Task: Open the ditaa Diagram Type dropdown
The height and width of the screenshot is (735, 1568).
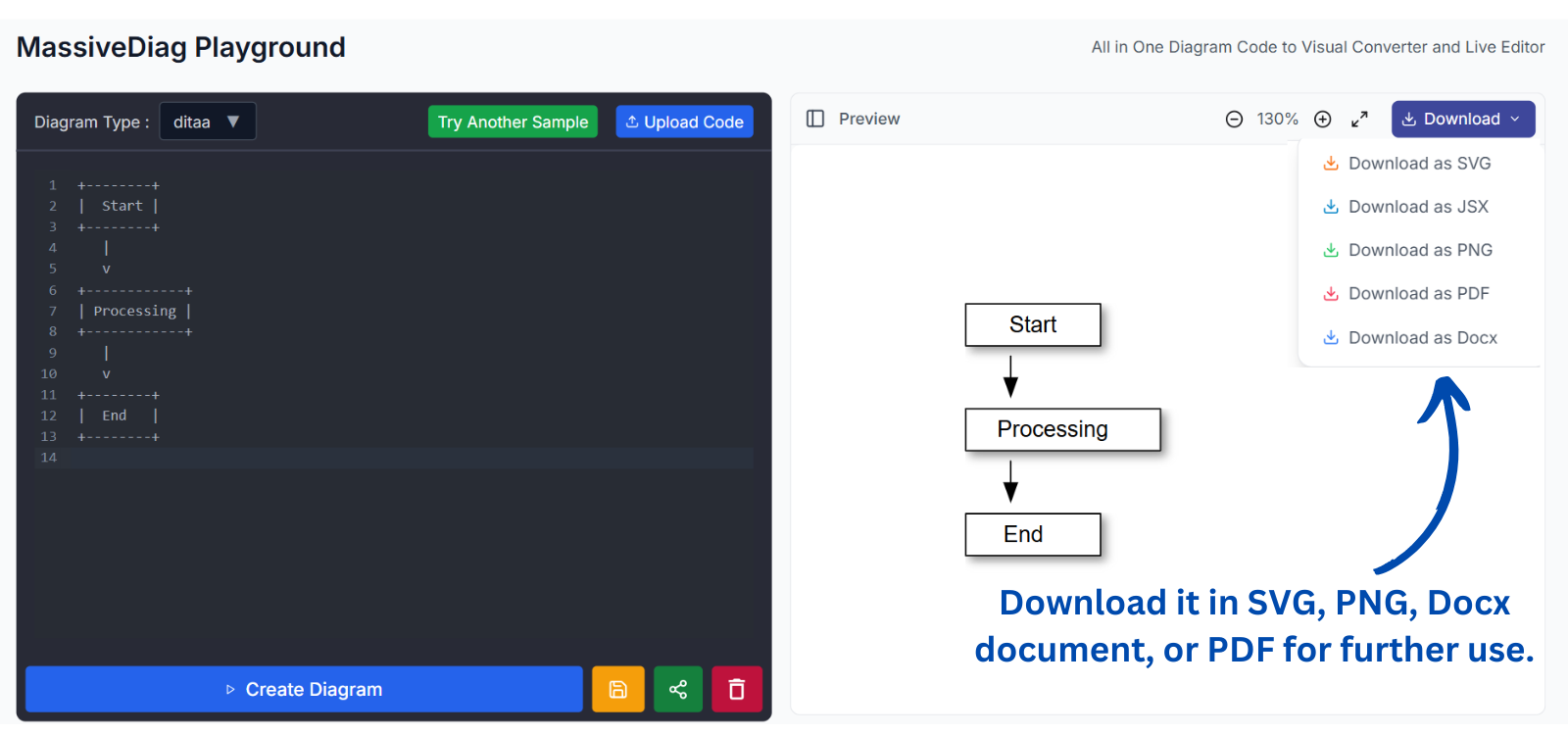Action: click(207, 122)
